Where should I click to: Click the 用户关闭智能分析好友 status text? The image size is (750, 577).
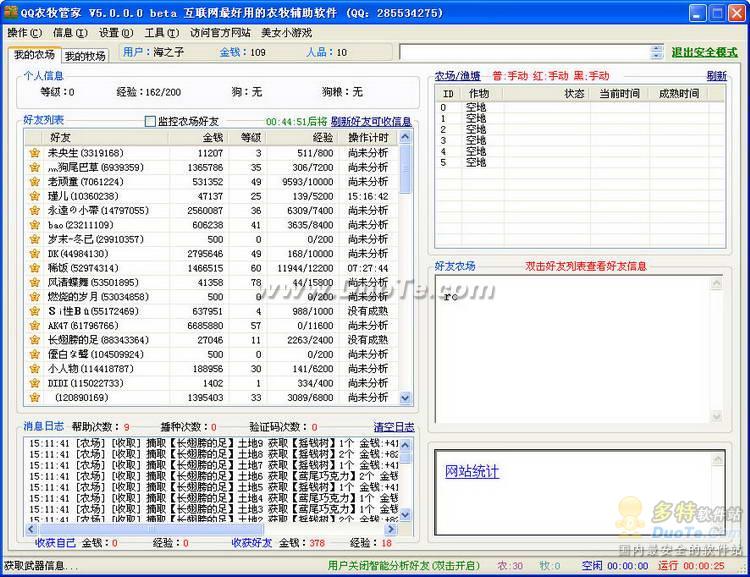click(404, 566)
